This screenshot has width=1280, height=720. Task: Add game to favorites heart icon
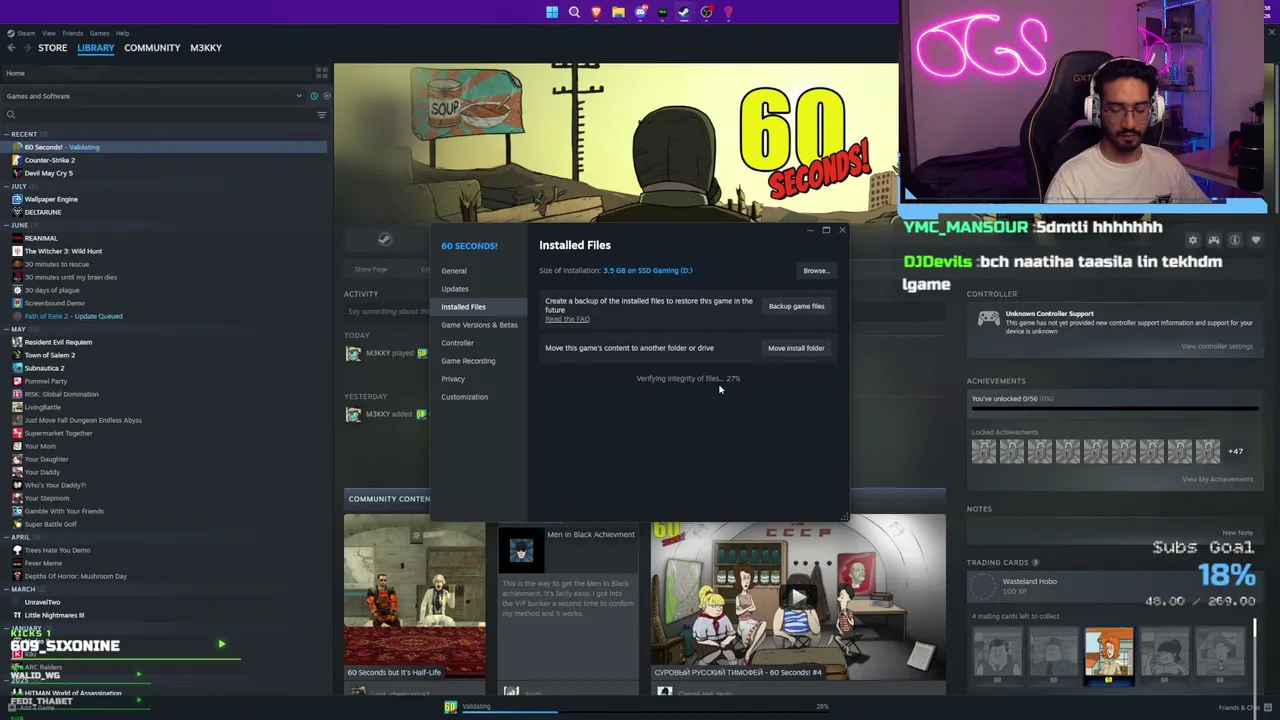pos(1256,240)
